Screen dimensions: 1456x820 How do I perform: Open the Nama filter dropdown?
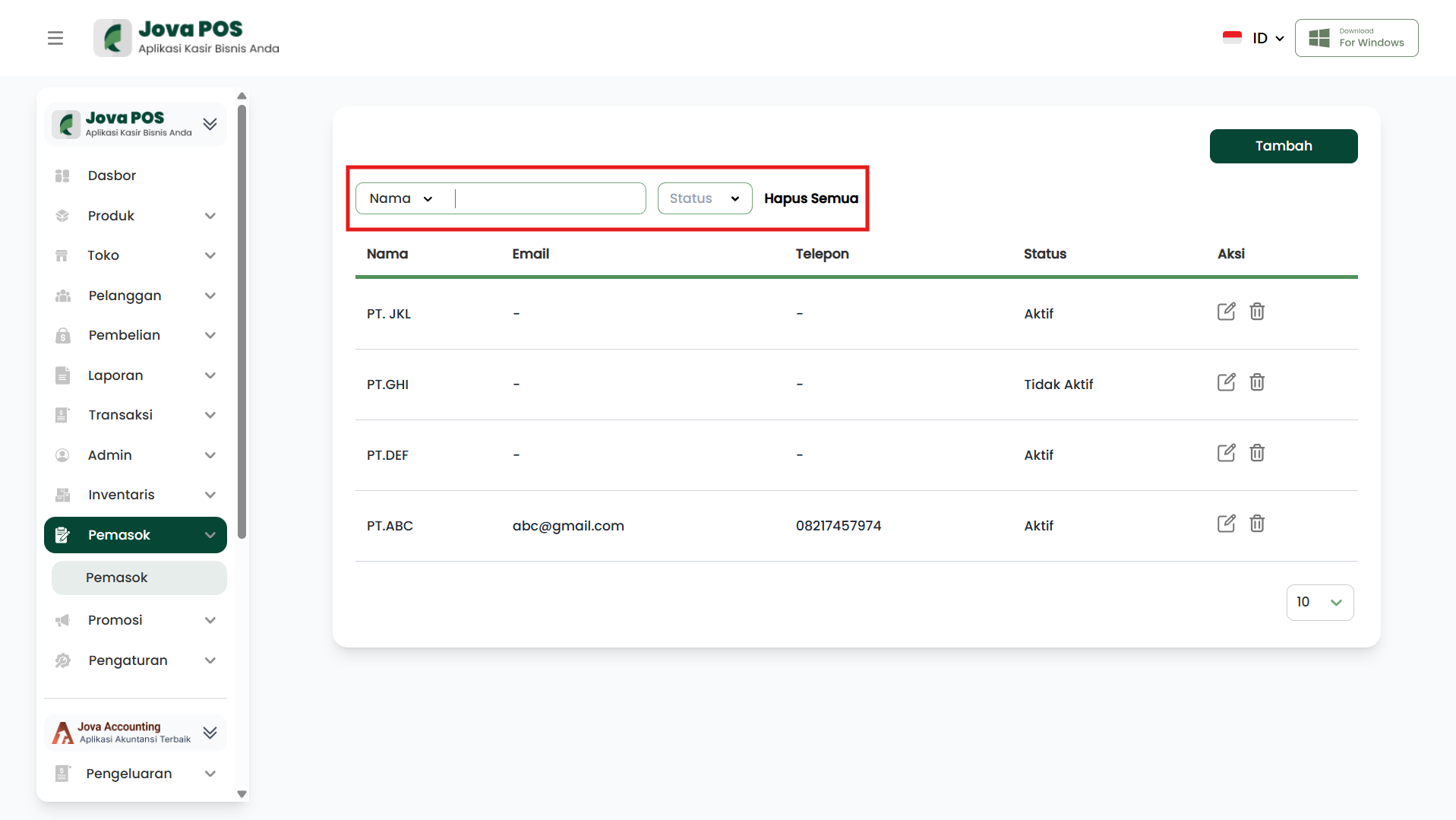pos(401,198)
